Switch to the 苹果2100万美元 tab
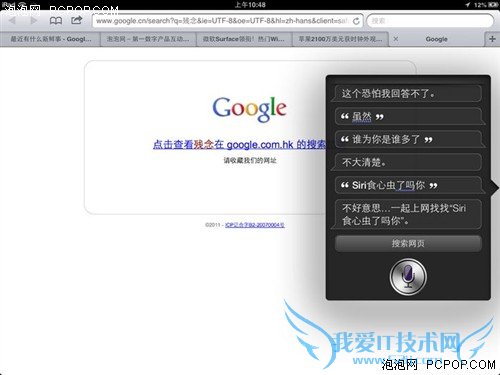This screenshot has width=500, height=375. pyautogui.click(x=340, y=39)
